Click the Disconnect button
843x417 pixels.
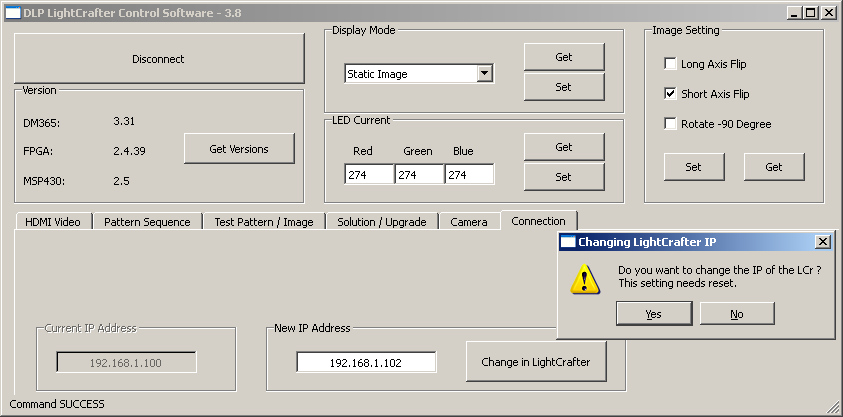click(159, 59)
